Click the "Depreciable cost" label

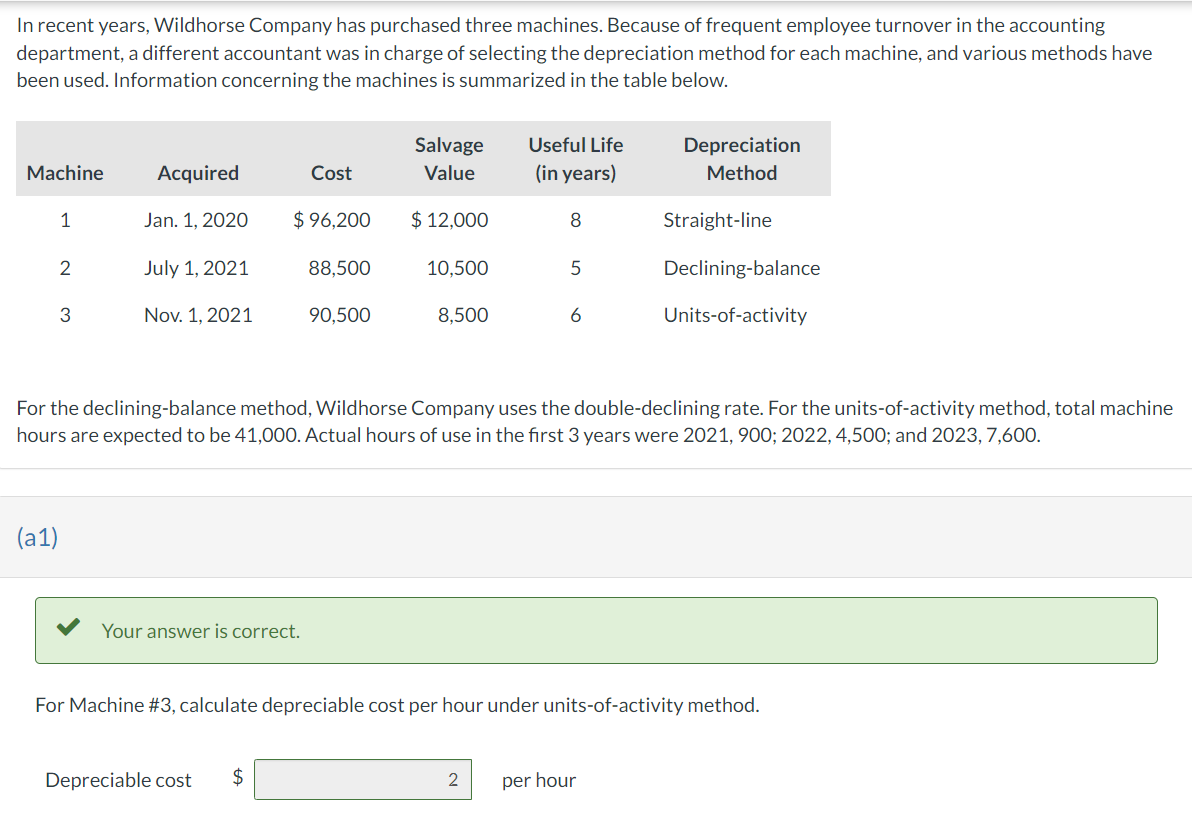(x=119, y=780)
